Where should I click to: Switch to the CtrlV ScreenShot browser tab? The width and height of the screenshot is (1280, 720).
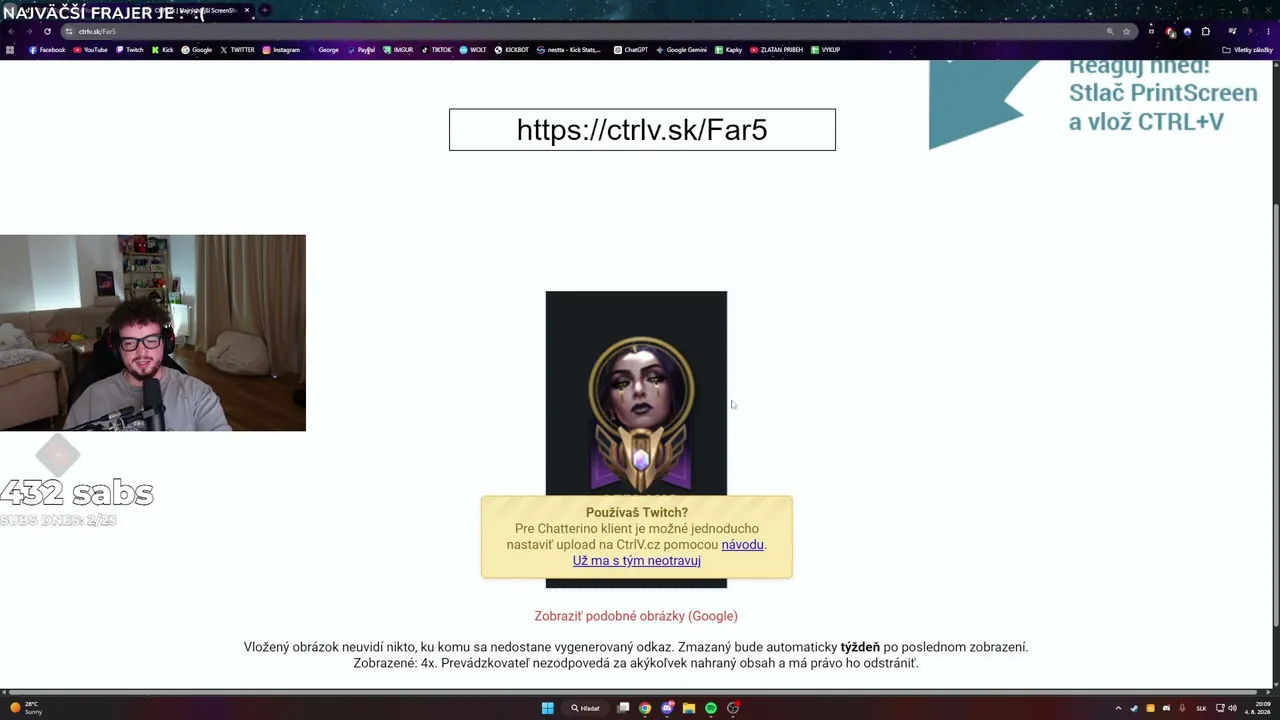tap(195, 11)
